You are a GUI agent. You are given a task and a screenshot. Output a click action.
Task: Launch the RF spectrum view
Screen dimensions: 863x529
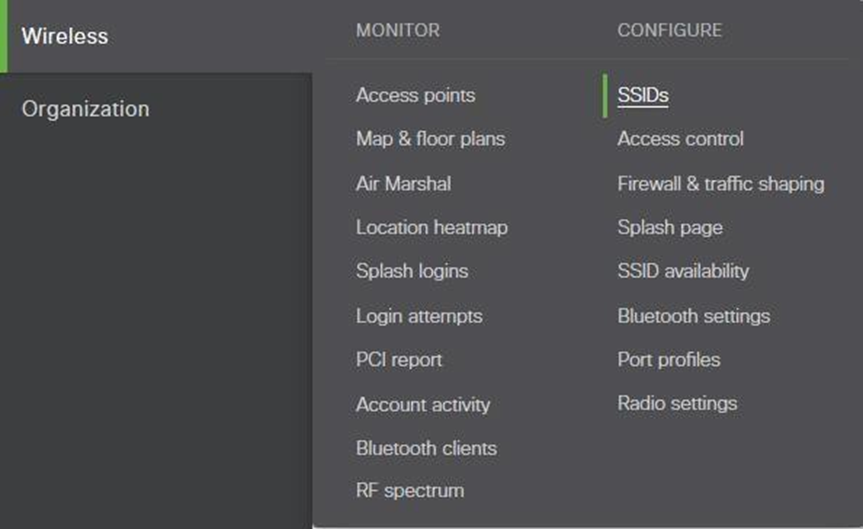click(410, 491)
